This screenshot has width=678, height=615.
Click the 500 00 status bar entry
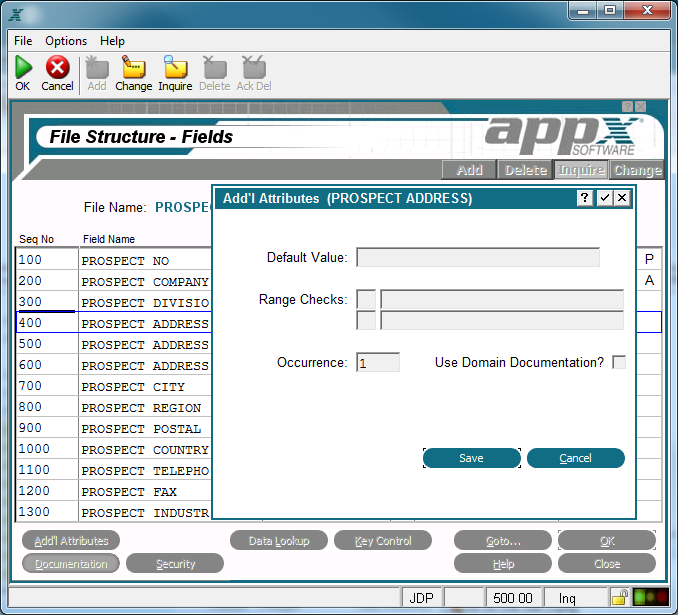[513, 598]
